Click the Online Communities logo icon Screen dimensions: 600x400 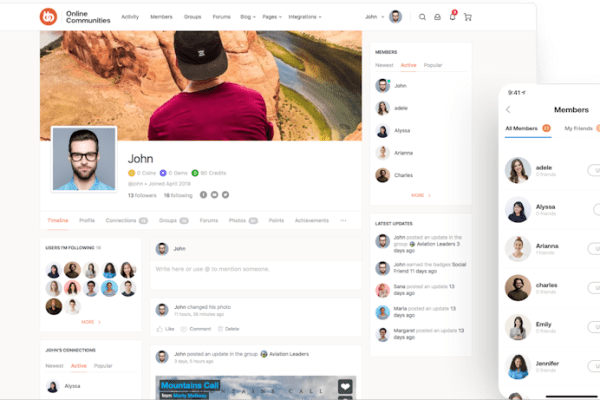tap(48, 17)
